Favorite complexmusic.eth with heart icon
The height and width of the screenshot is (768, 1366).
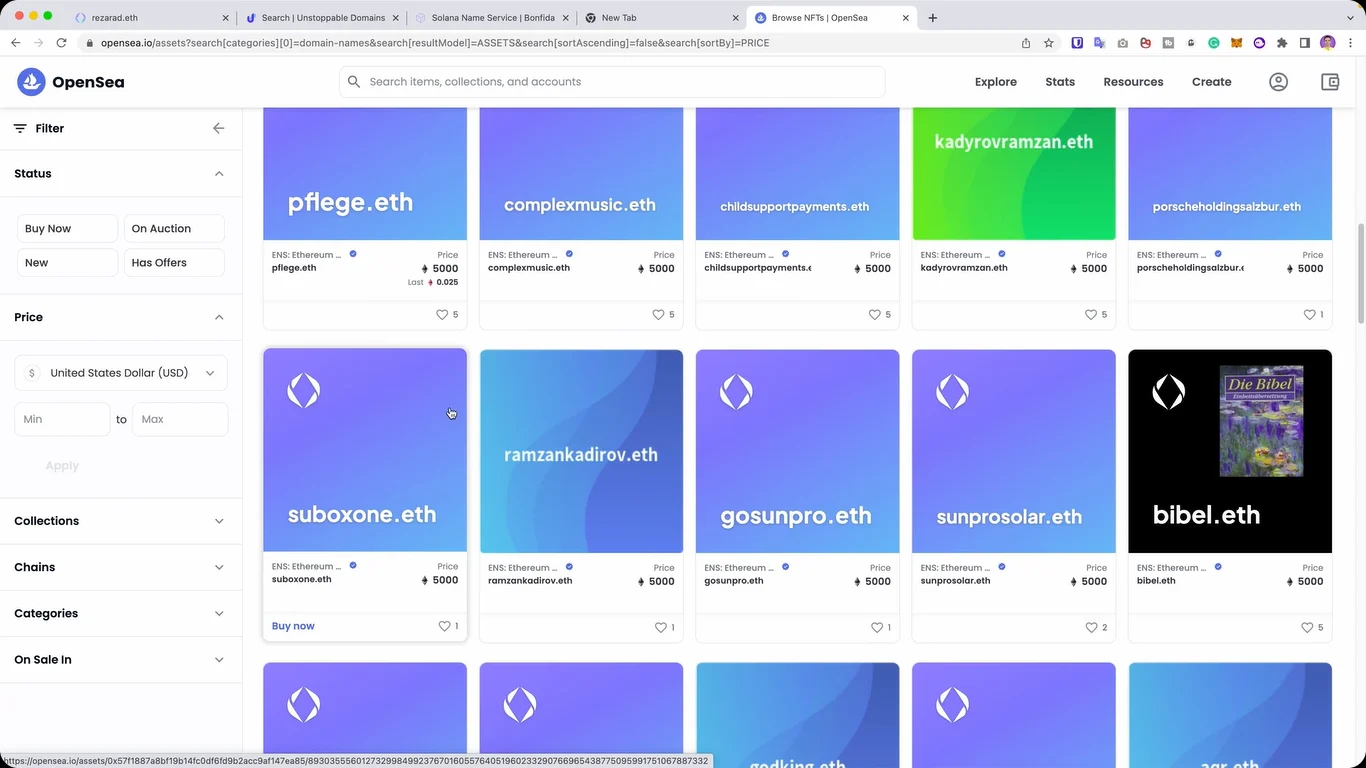(x=658, y=314)
